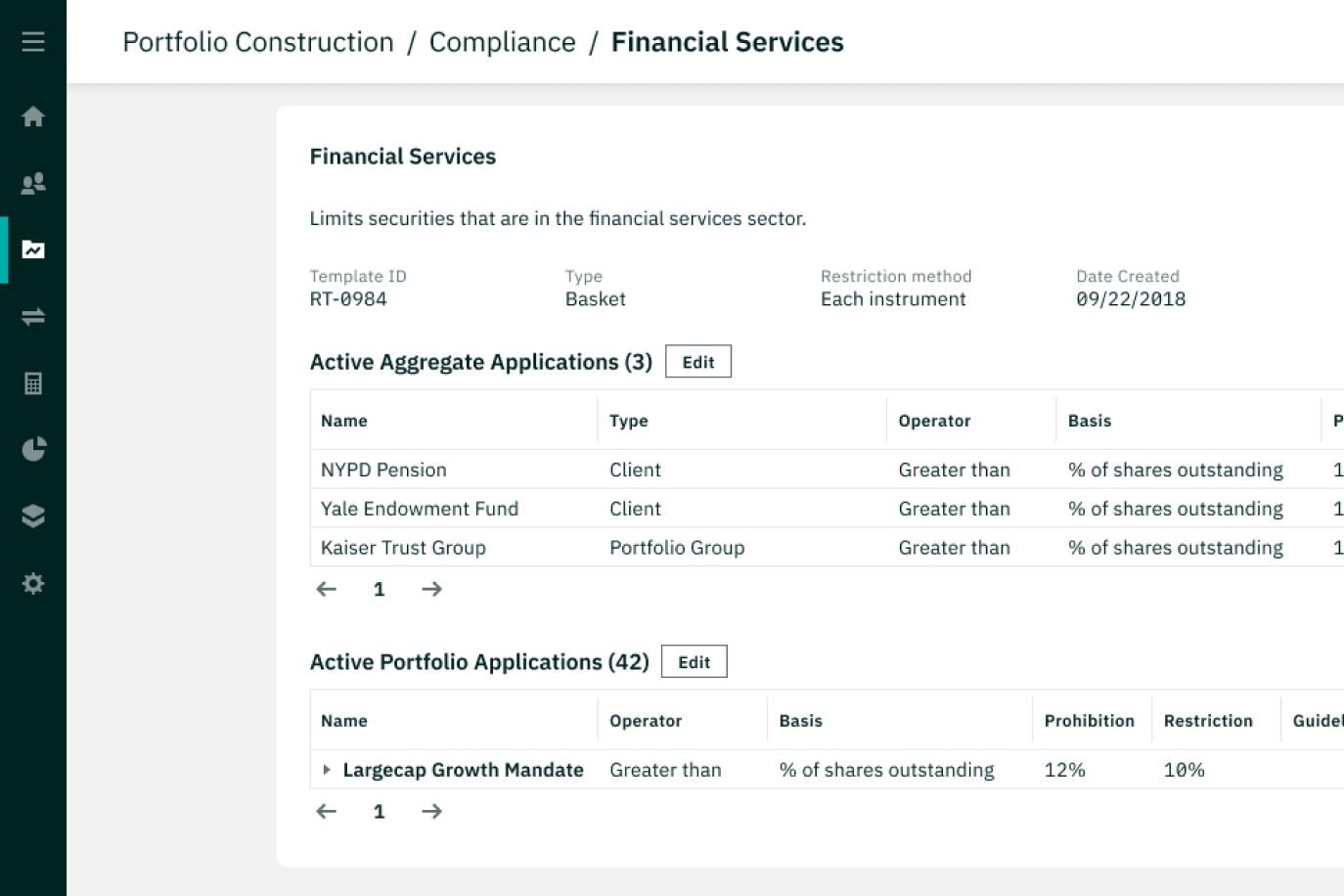Select the calculator icon in the sidebar
Screen dimensions: 1344x896
click(x=32, y=382)
